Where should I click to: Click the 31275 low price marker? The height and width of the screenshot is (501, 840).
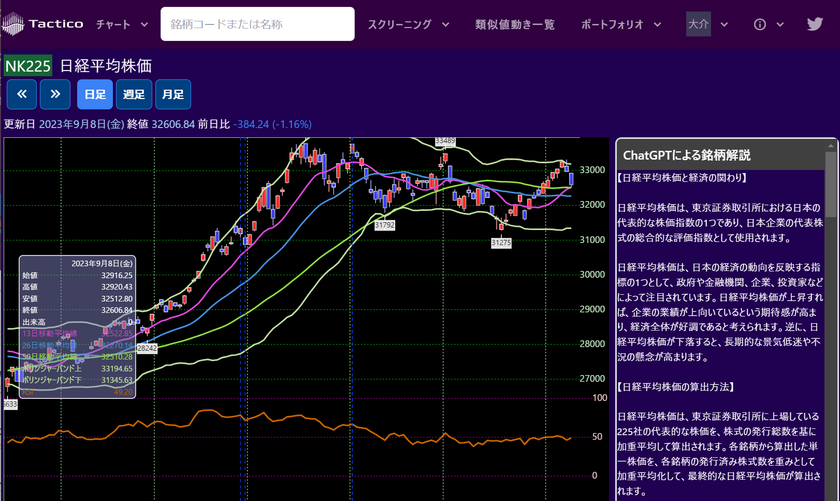coord(501,243)
